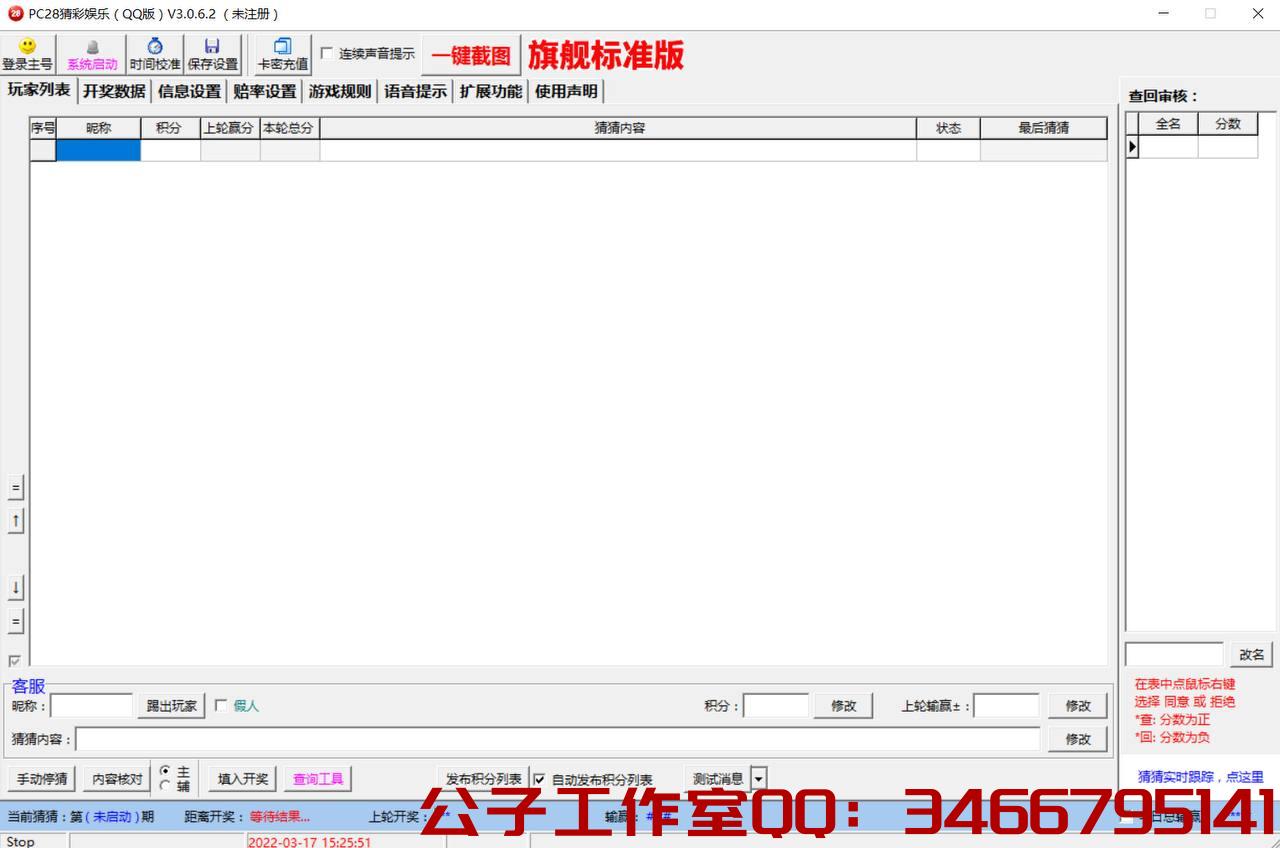This screenshot has width=1280, height=848.
Task: Click the move-to-top button beside the list
Action: pyautogui.click(x=15, y=488)
